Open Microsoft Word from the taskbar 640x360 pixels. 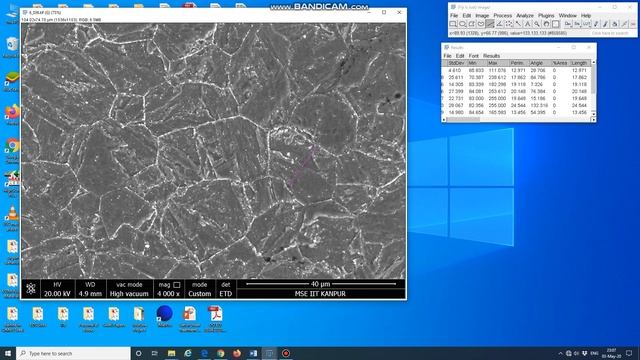pyautogui.click(x=253, y=353)
